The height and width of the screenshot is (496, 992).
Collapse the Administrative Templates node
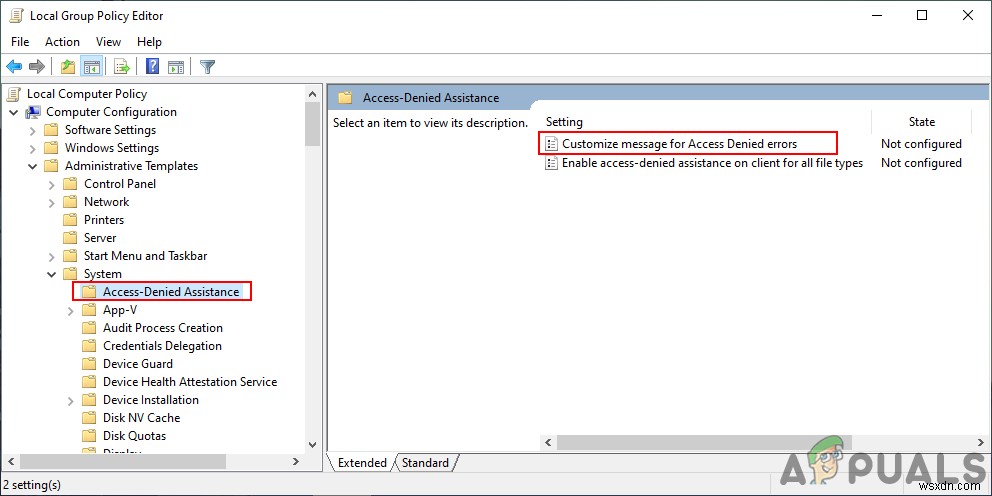coord(33,166)
